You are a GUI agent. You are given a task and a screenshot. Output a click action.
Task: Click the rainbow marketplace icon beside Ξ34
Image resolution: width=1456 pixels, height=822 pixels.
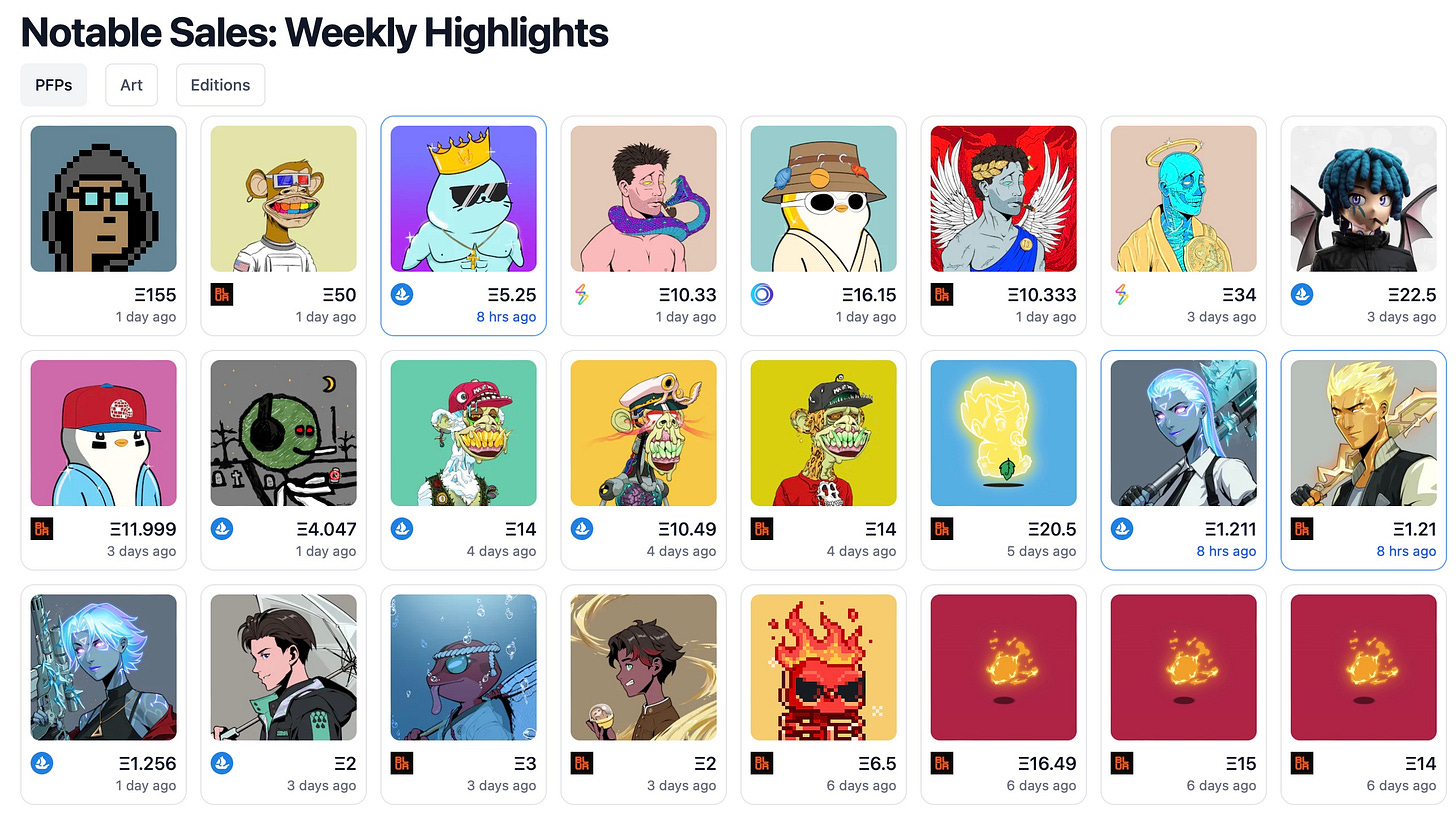click(1122, 295)
